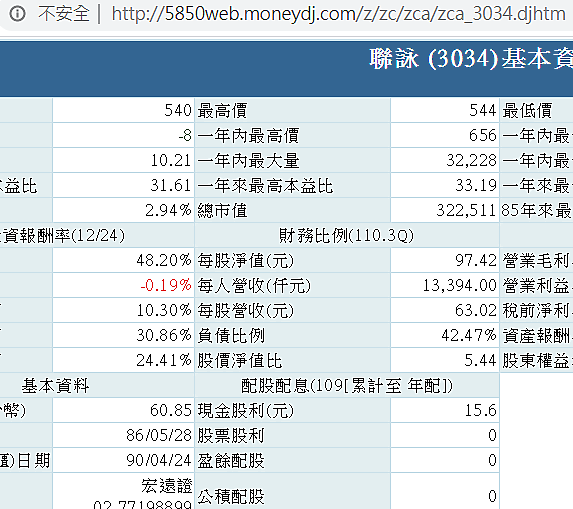The width and height of the screenshot is (573, 509).
Task: Select the value 31.61
Action: (x=171, y=186)
